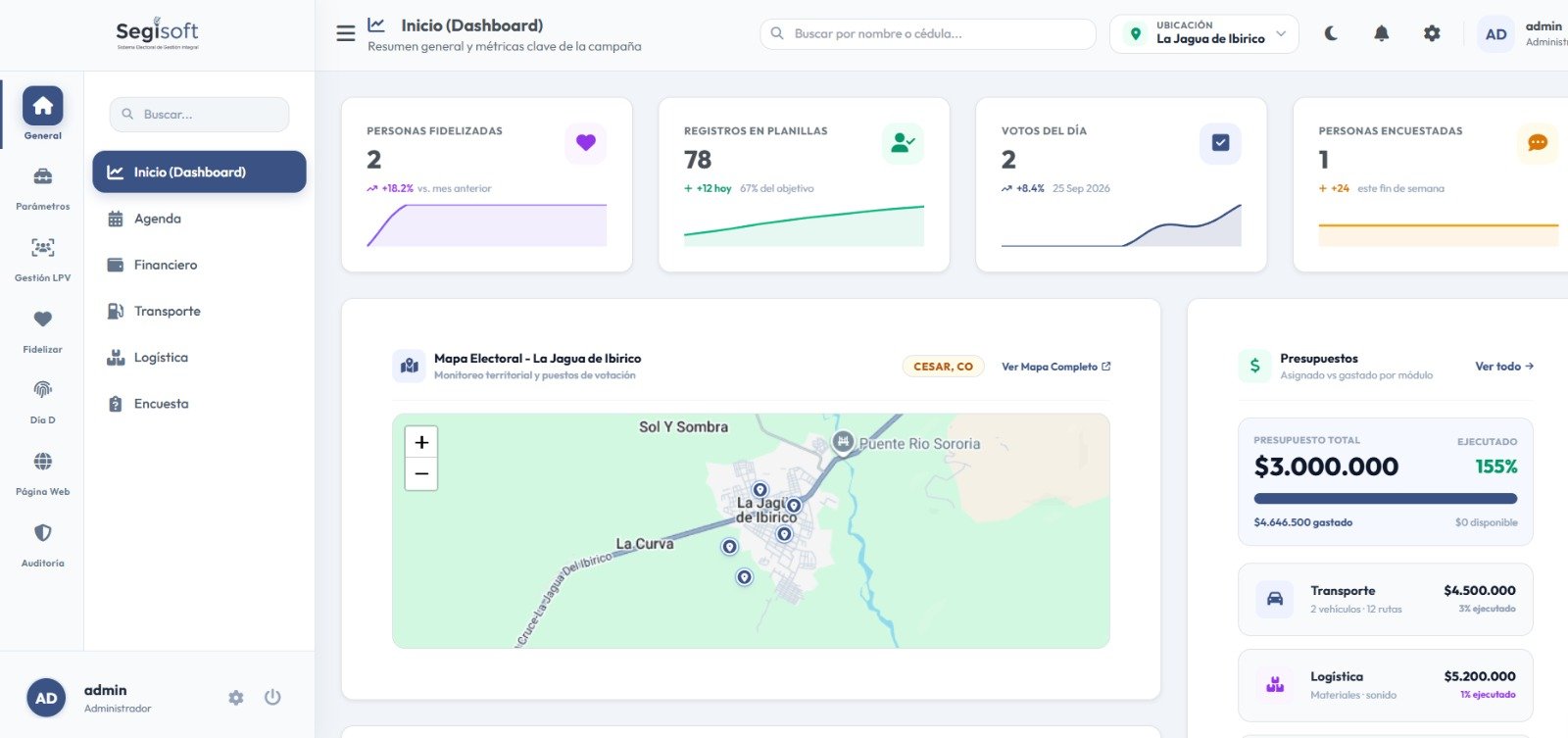Open the Logística menu item in sidebar
1568x738 pixels.
click(199, 358)
